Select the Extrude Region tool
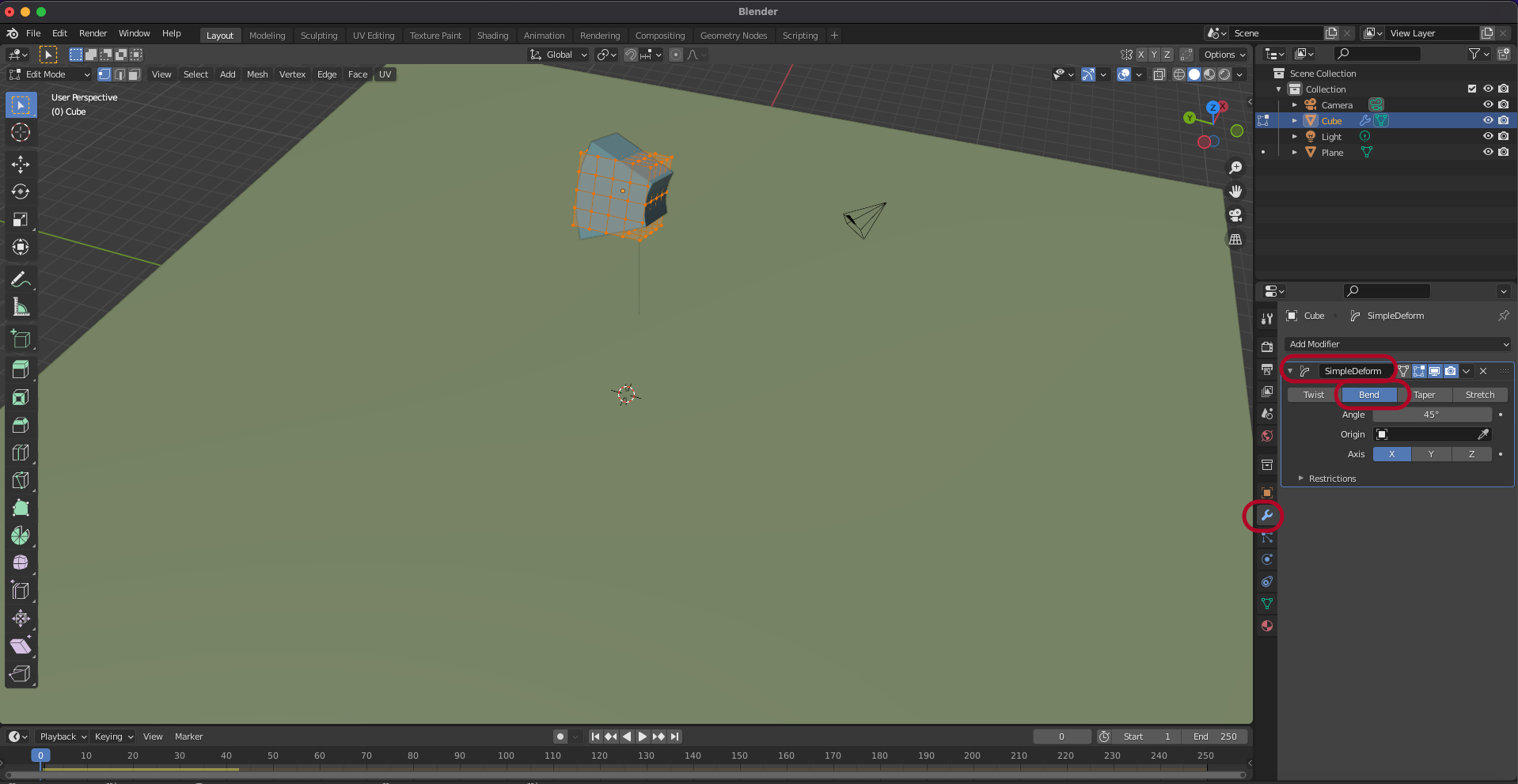The width and height of the screenshot is (1518, 784). (x=21, y=369)
